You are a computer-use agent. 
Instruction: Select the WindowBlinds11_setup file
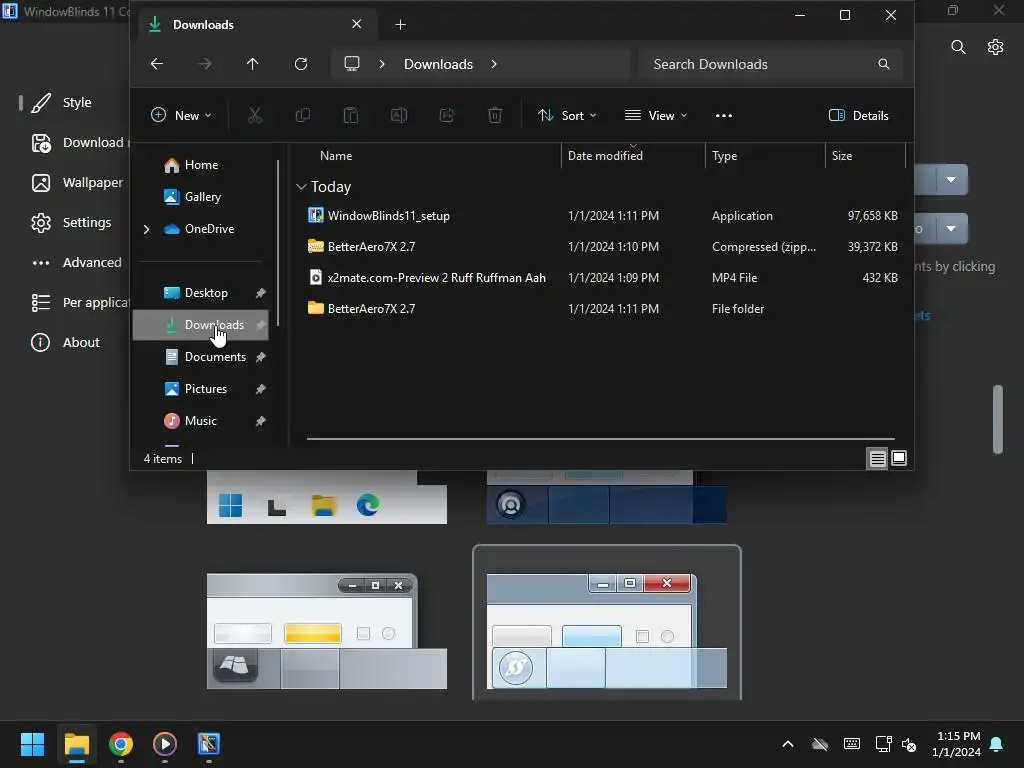tap(603, 216)
